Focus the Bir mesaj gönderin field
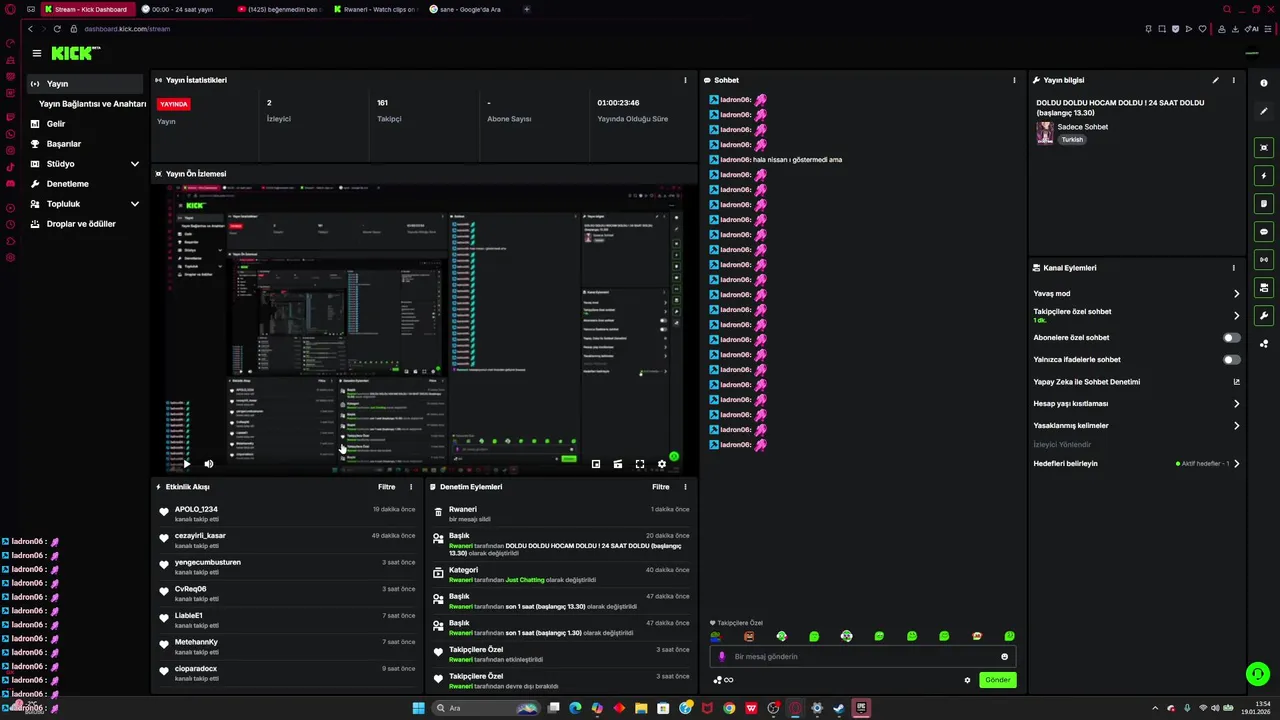Screen dimensions: 1280x720 [863, 657]
